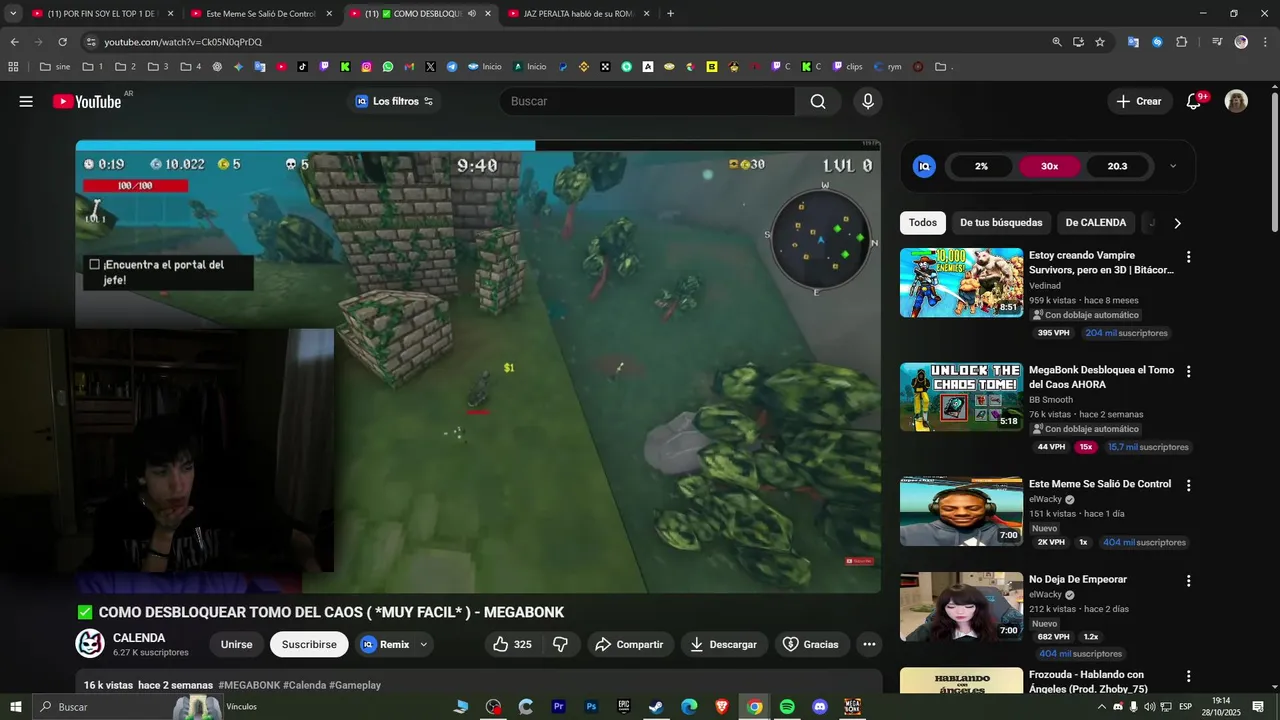This screenshot has width=1280, height=720.
Task: Open options menu for No Deja De Empeorar
Action: click(1188, 581)
